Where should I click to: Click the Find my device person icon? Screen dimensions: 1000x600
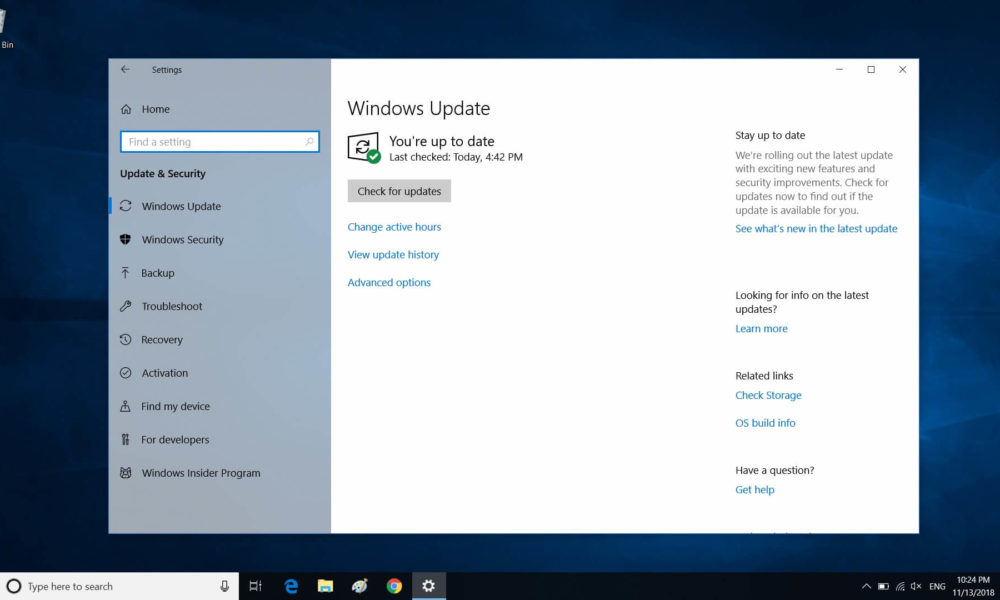tap(126, 406)
